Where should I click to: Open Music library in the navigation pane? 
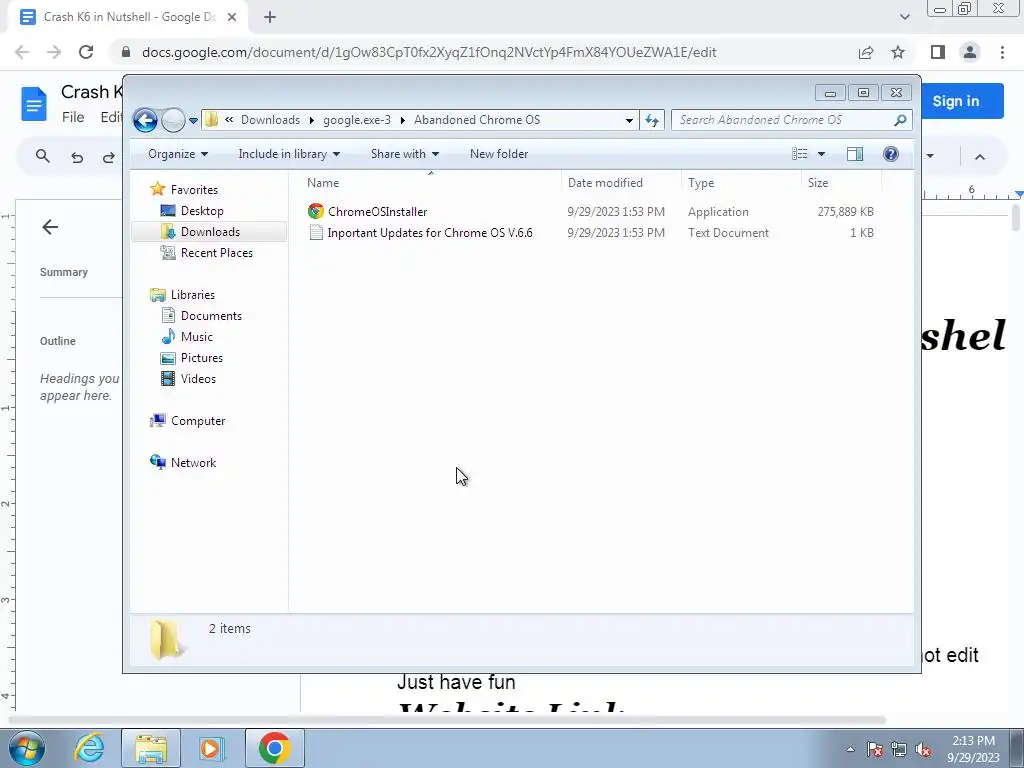[197, 336]
